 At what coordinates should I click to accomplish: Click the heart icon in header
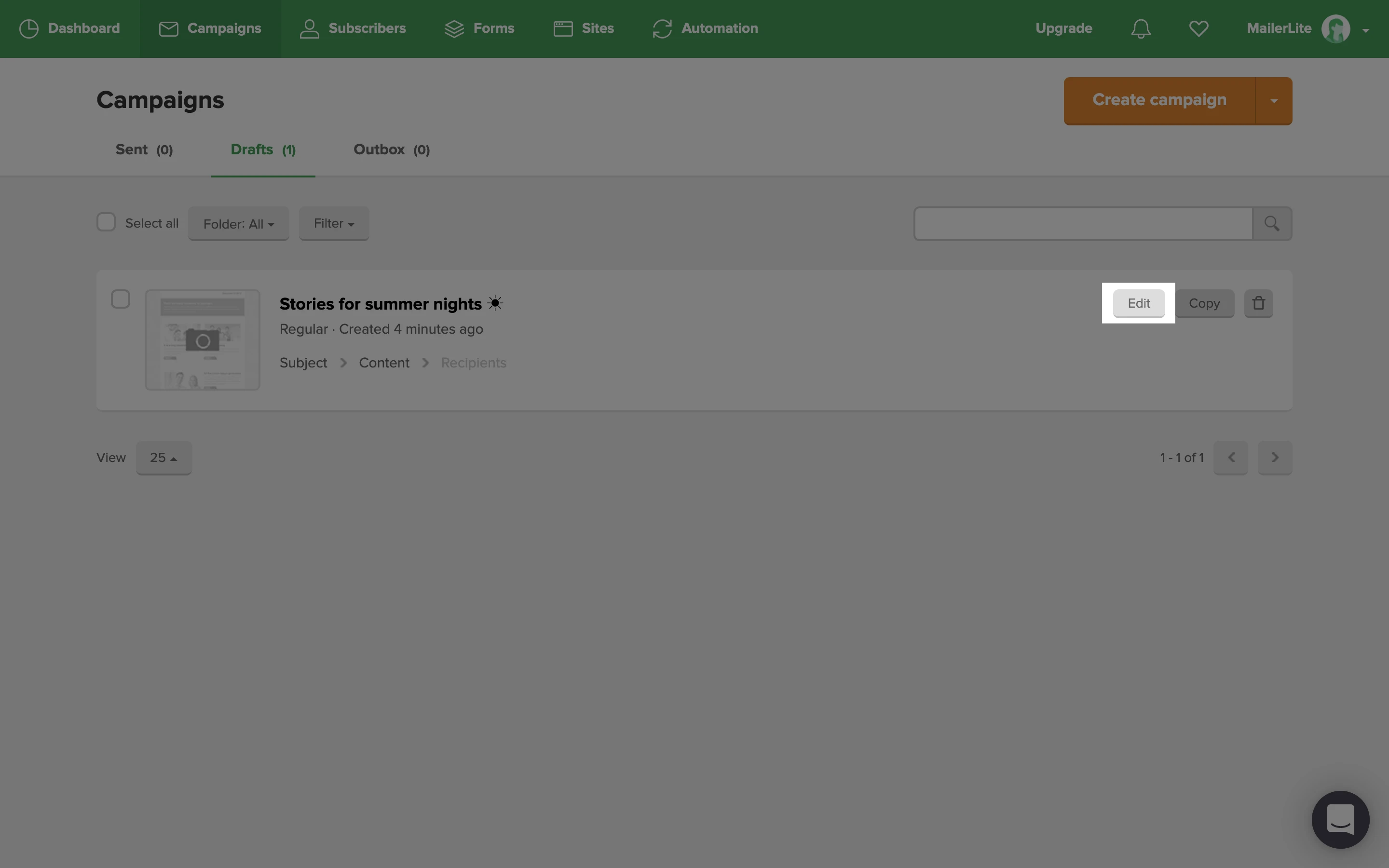(1198, 29)
